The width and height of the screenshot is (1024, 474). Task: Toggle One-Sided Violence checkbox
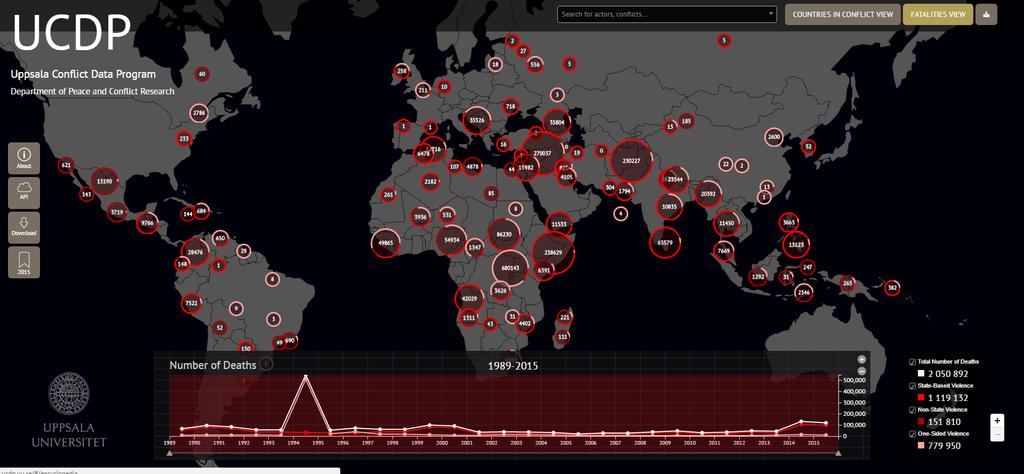coord(912,434)
